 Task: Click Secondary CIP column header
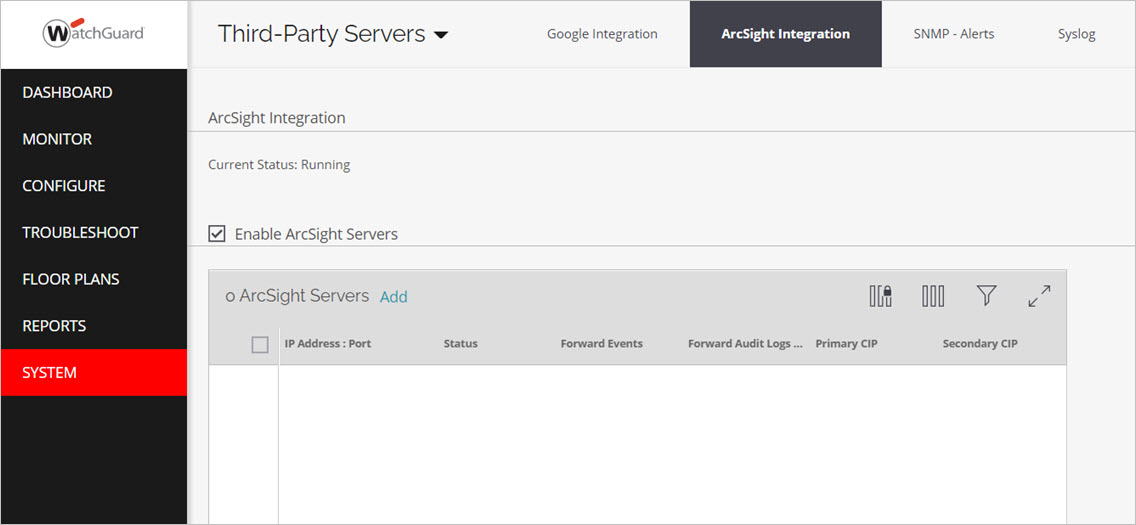click(980, 344)
